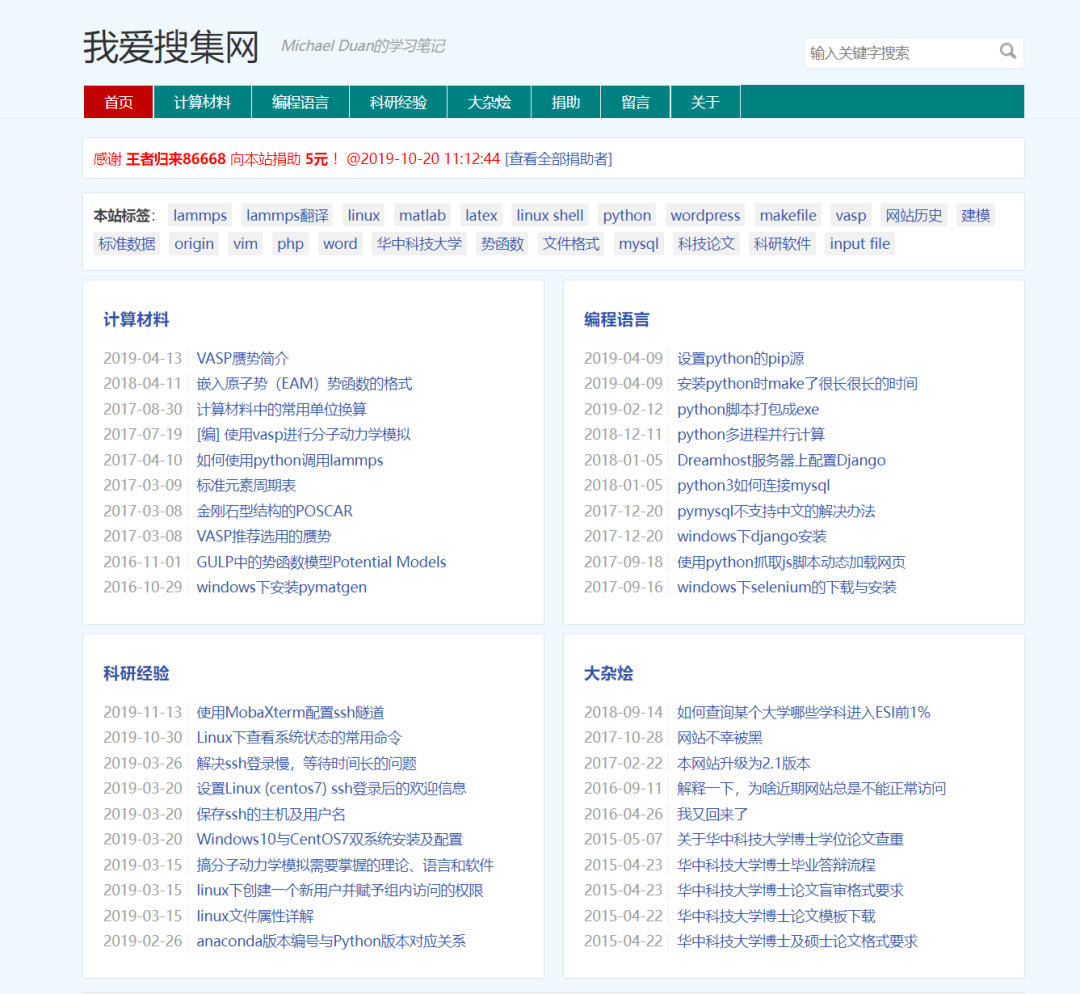Open the makefile tag

click(x=788, y=216)
